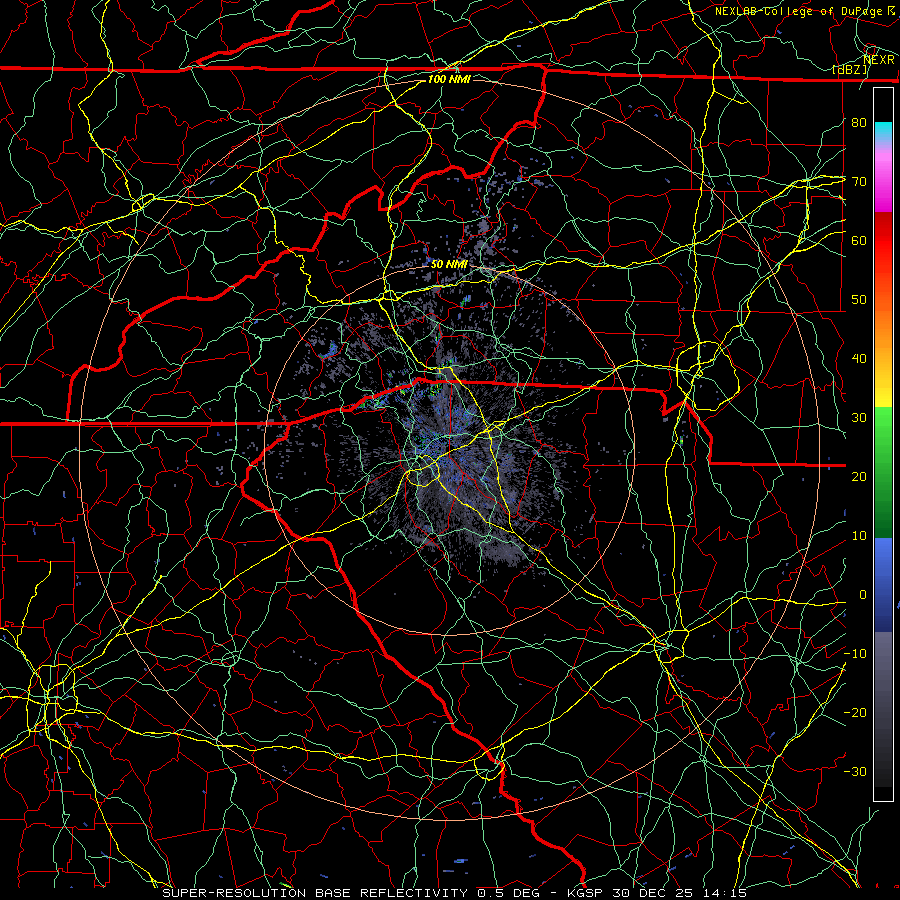Click the 80 value on dBZ scale
The image size is (900, 900).
859,122
